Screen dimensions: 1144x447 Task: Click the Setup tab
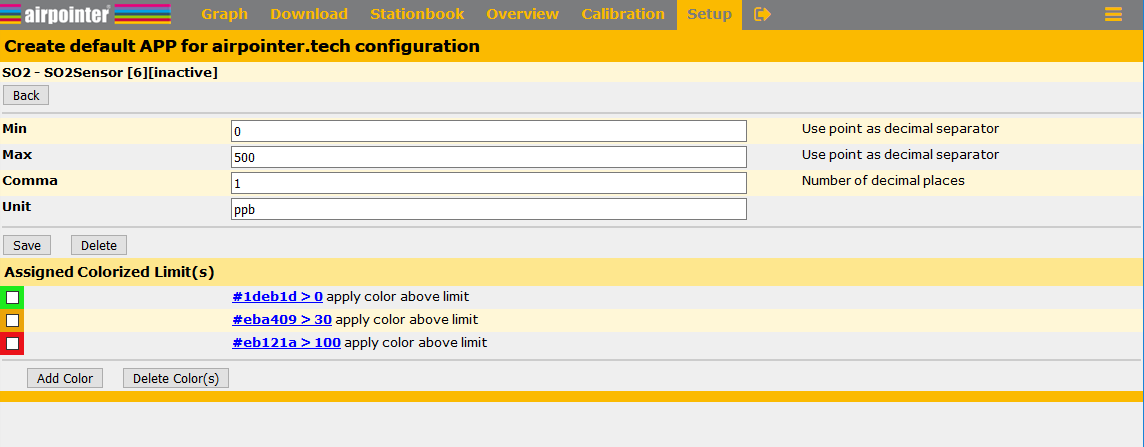tap(709, 14)
